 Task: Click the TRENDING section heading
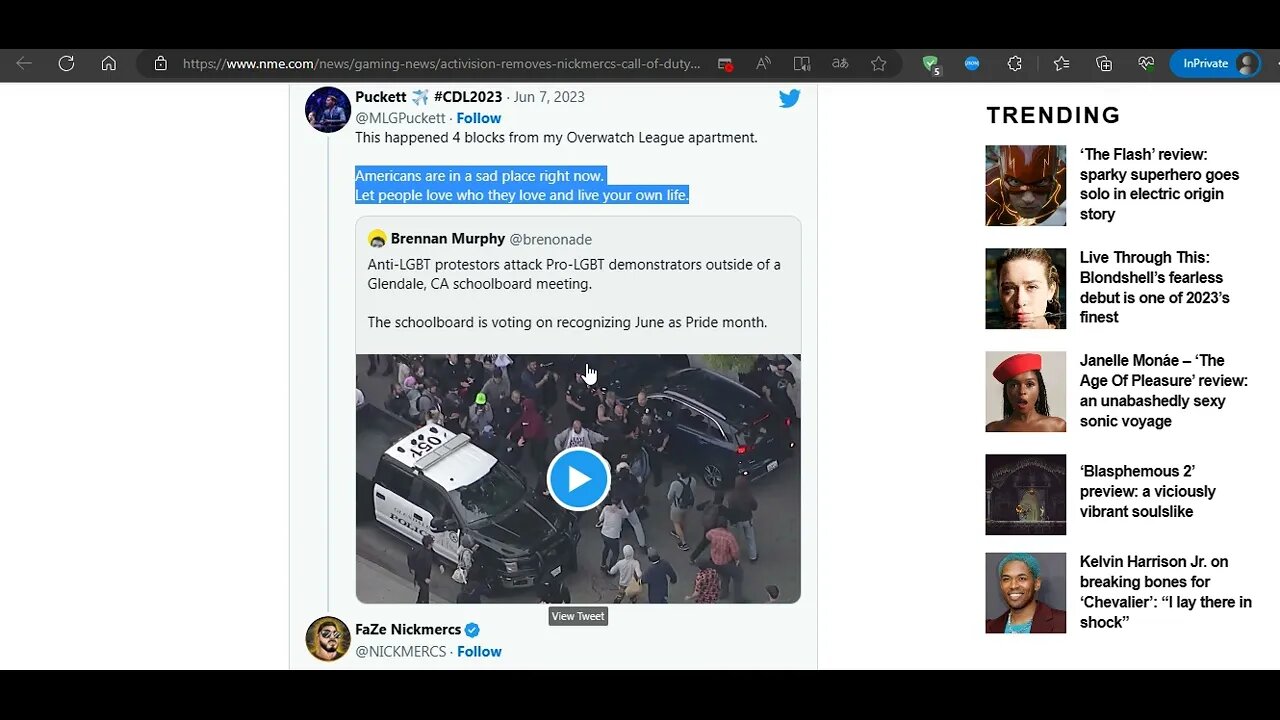point(1053,115)
